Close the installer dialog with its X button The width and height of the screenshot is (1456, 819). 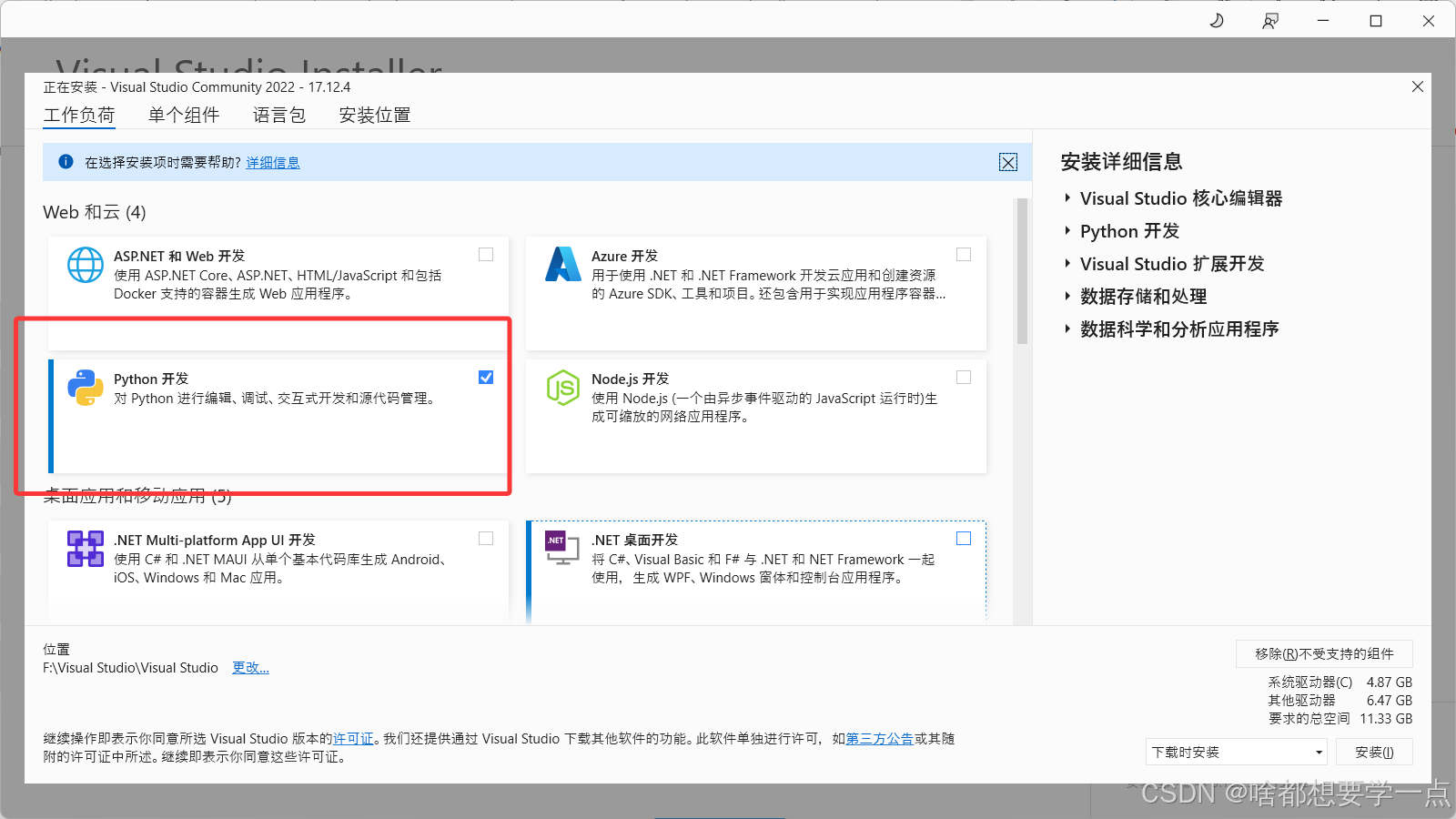pyautogui.click(x=1418, y=86)
